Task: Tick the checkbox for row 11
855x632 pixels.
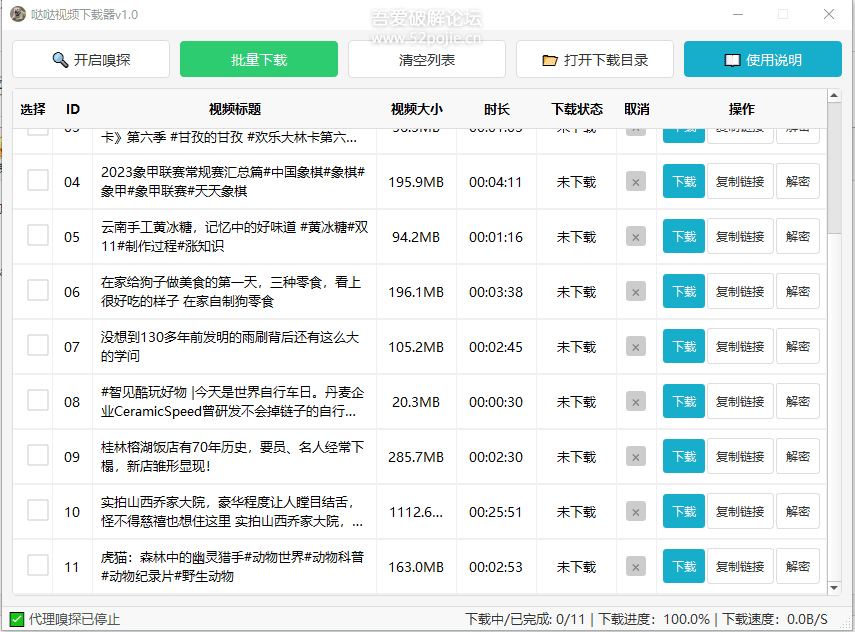Action: 38,565
